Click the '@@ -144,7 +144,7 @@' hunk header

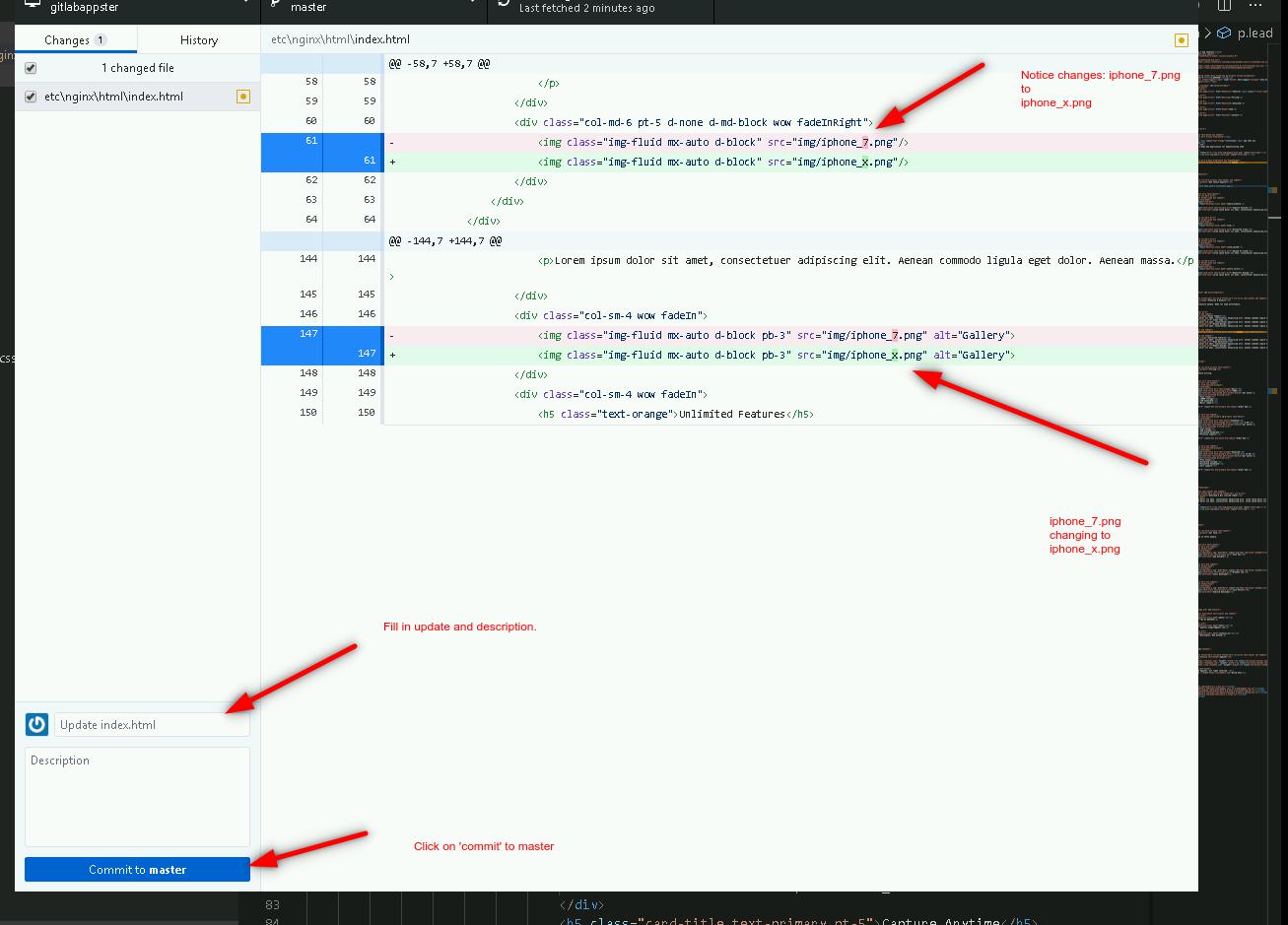coord(444,240)
